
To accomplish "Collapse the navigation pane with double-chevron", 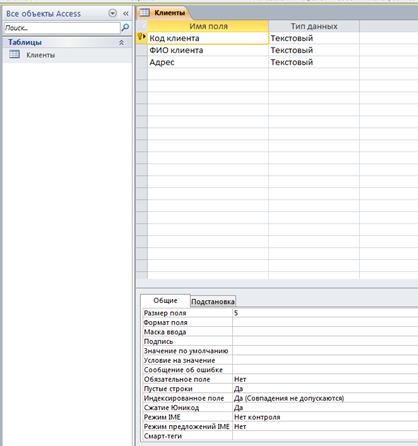I will pos(126,14).
